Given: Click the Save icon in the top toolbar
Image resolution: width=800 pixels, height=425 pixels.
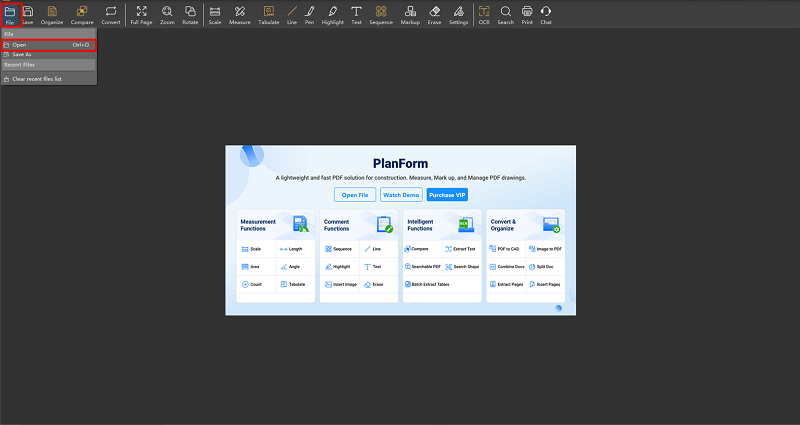Looking at the screenshot, I should pyautogui.click(x=28, y=15).
